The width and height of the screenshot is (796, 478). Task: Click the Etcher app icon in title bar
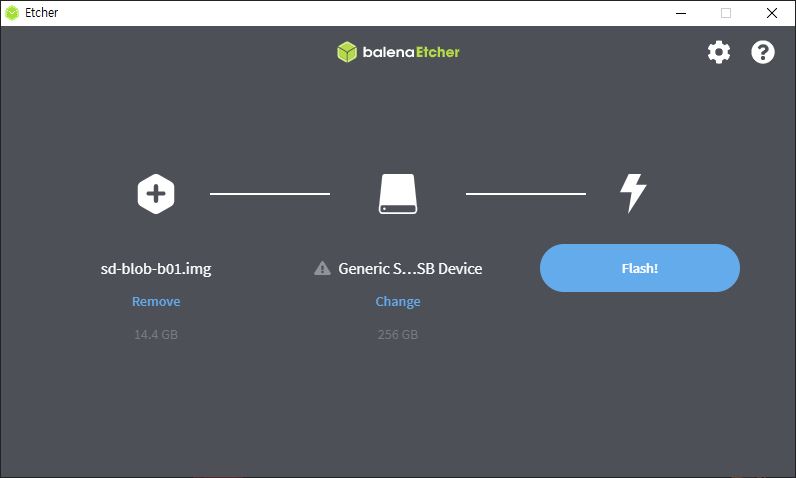tap(12, 13)
